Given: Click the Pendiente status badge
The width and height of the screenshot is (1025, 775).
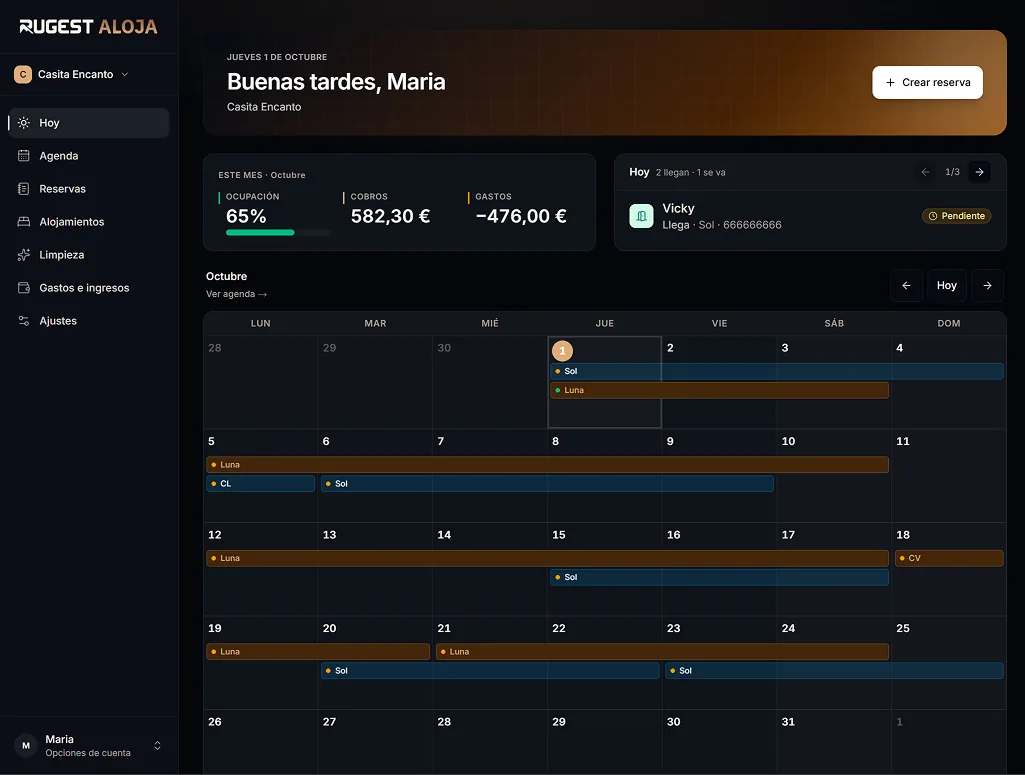Looking at the screenshot, I should click(x=956, y=216).
